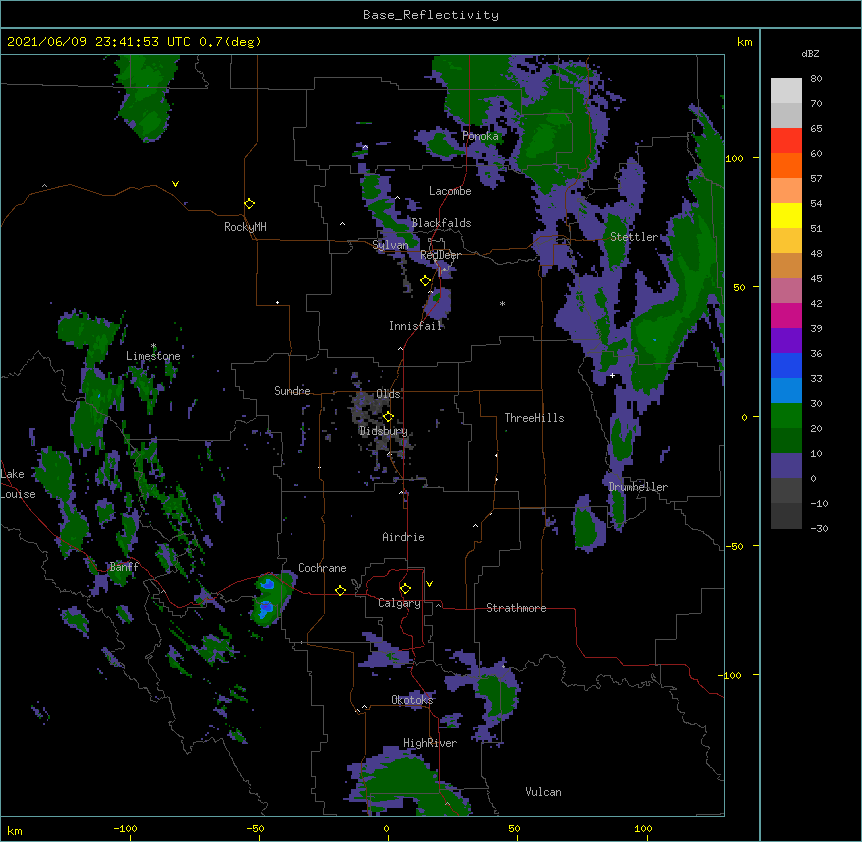Viewport: 862px width, 842px height.
Task: Click the Okotoks city label
Action: [x=412, y=700]
